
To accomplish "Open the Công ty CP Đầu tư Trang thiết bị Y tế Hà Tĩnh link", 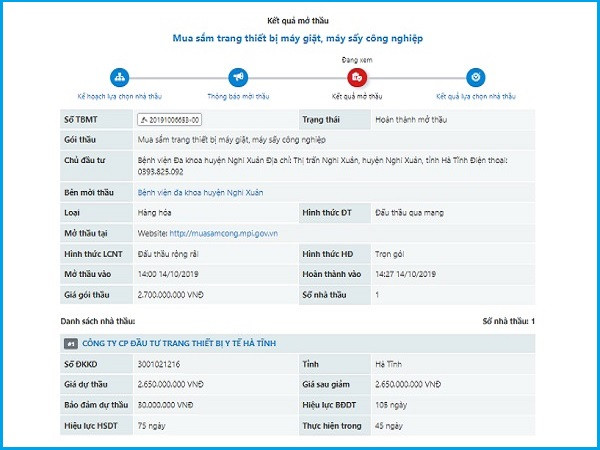I will click(x=179, y=343).
